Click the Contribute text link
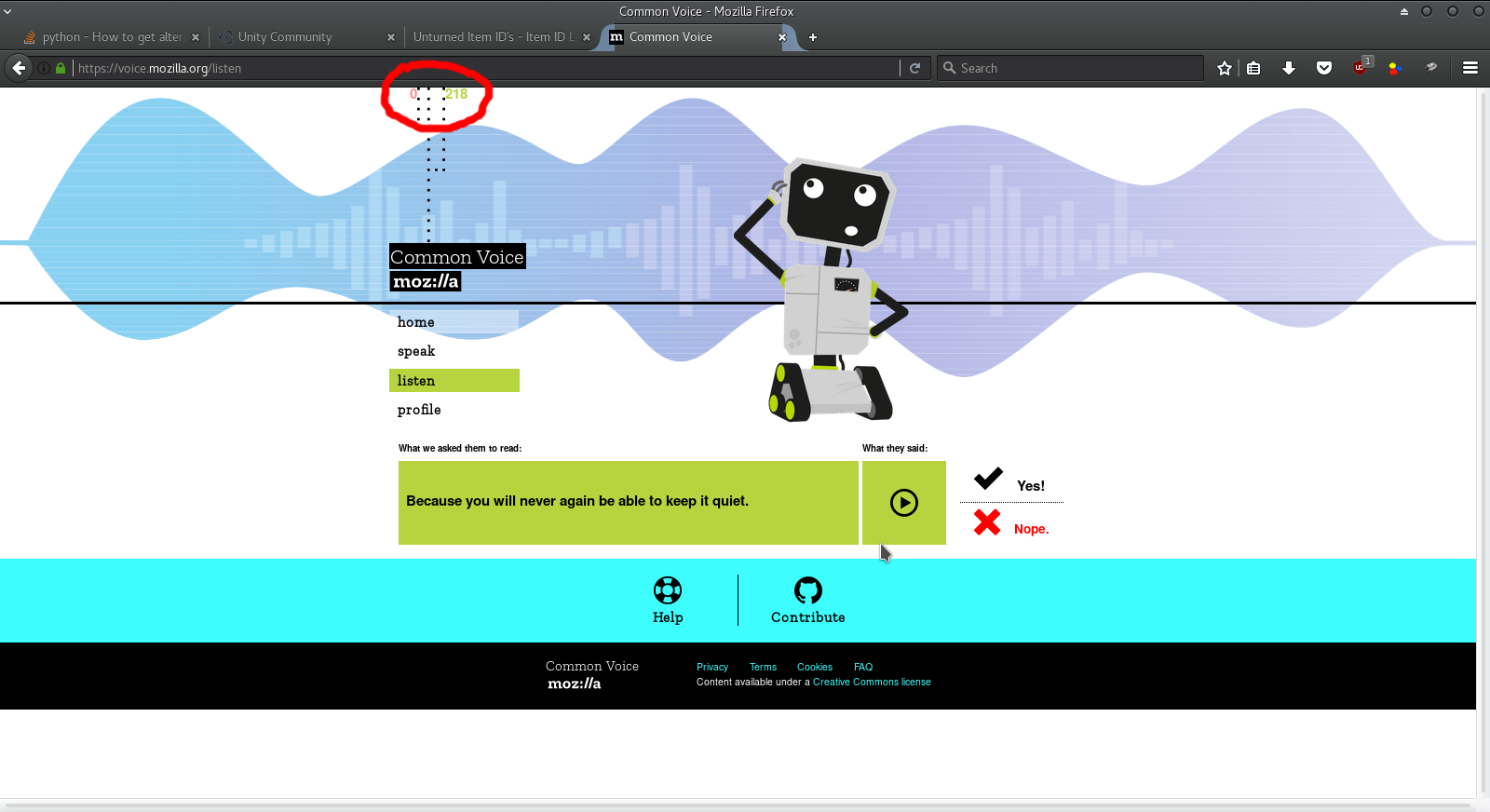 point(808,617)
